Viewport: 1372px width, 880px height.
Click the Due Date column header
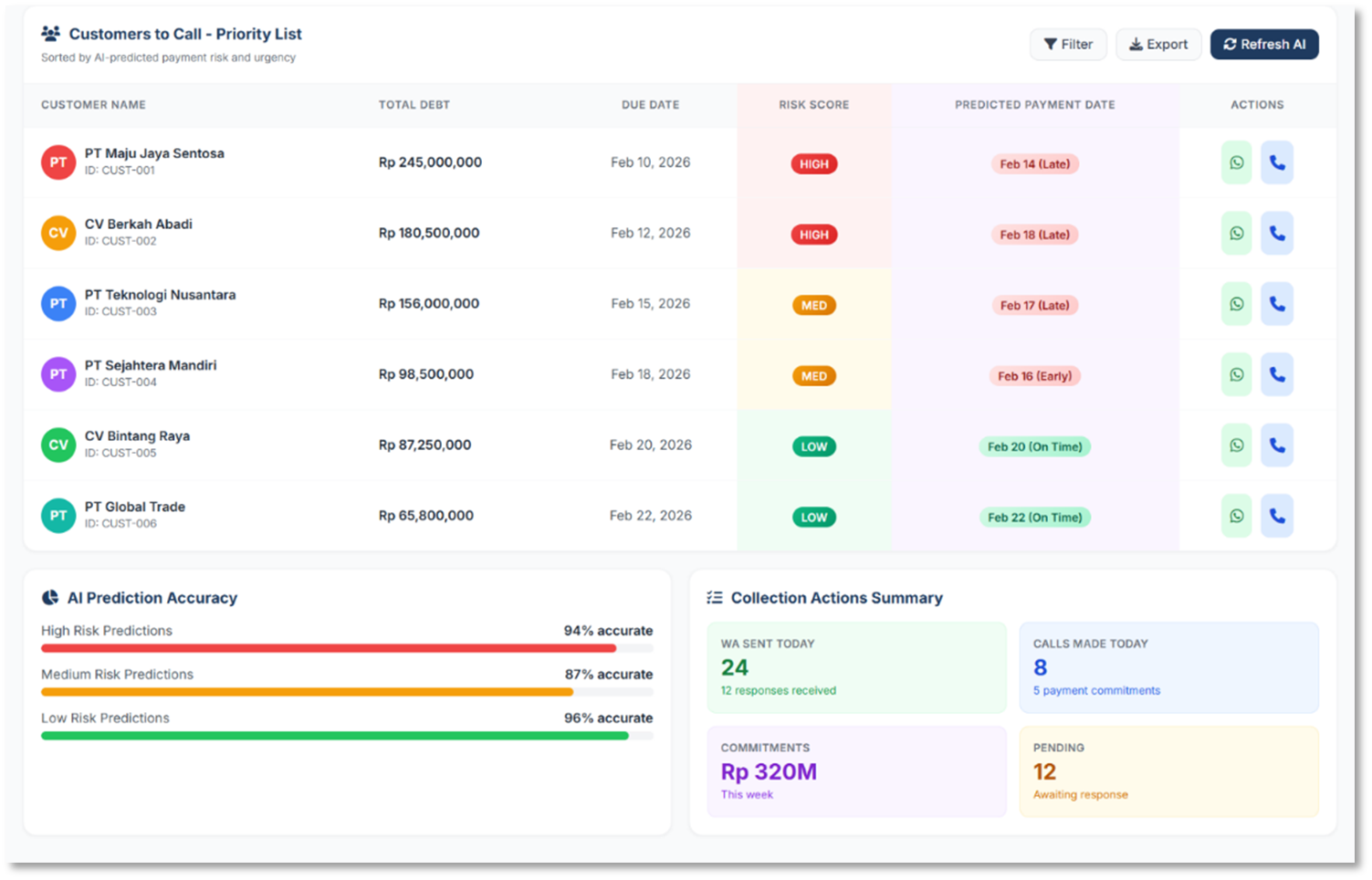pyautogui.click(x=650, y=105)
